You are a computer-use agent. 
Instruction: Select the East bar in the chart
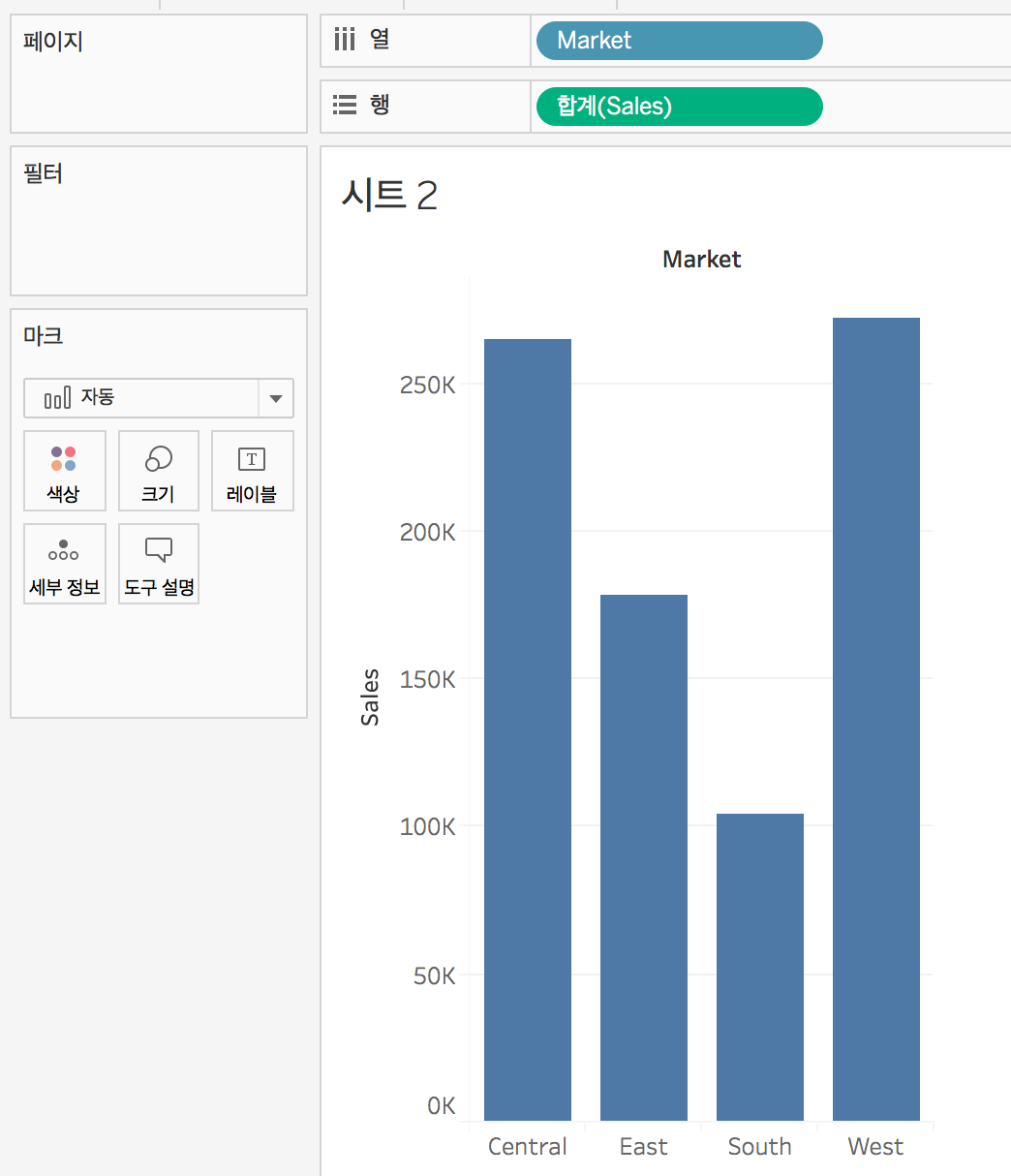tap(644, 857)
